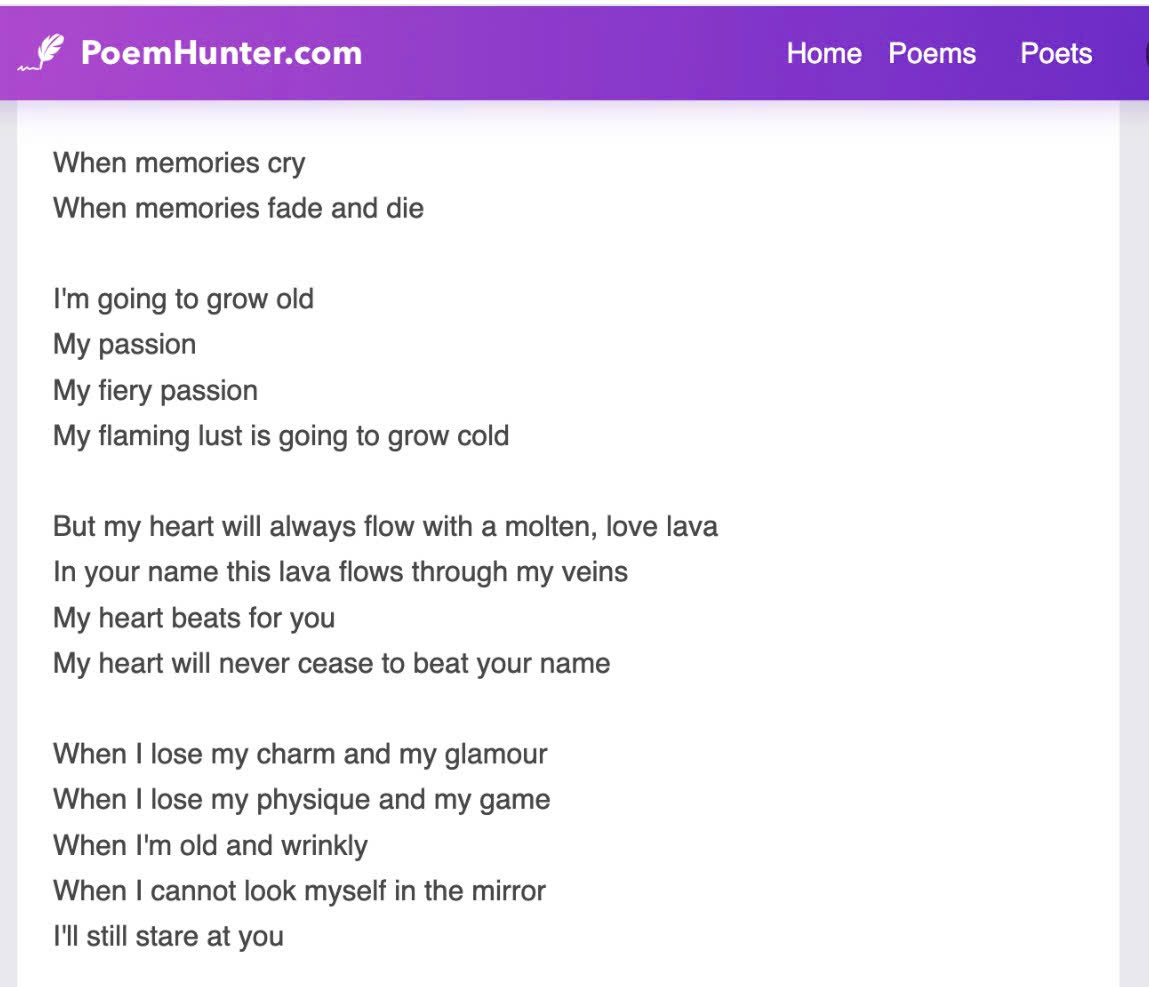Click the line about physique and game
This screenshot has height=987, width=1149.
301,799
